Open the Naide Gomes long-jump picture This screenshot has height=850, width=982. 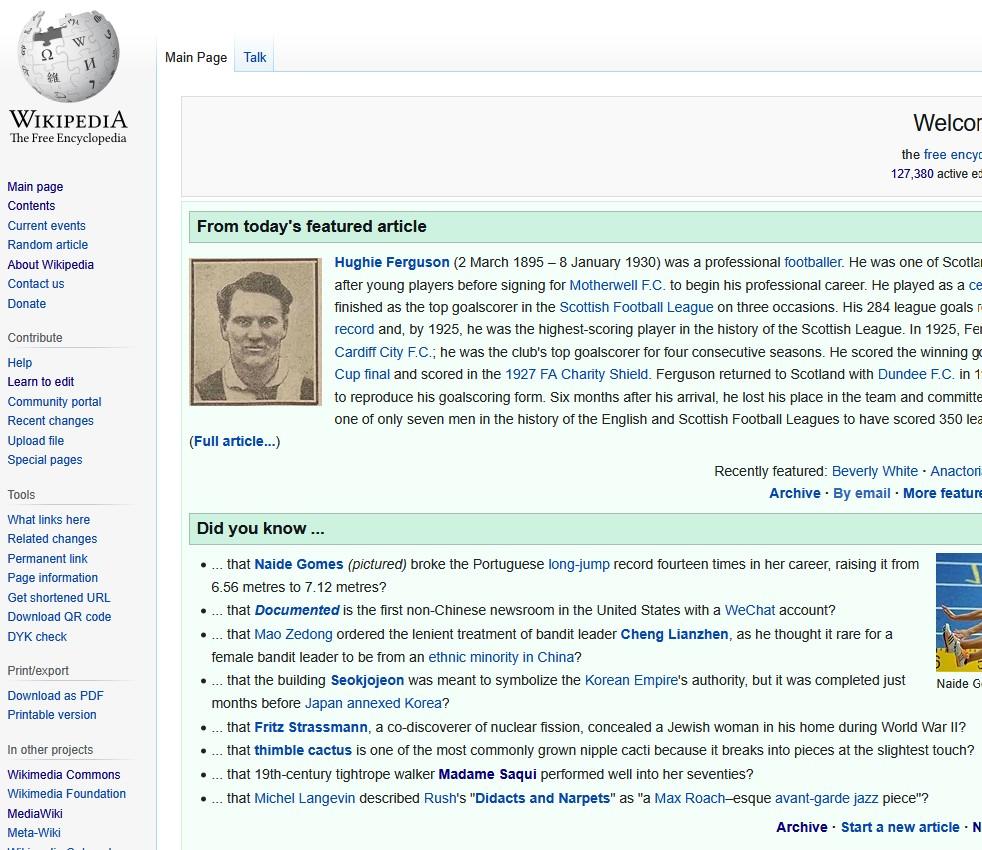[x=958, y=611]
